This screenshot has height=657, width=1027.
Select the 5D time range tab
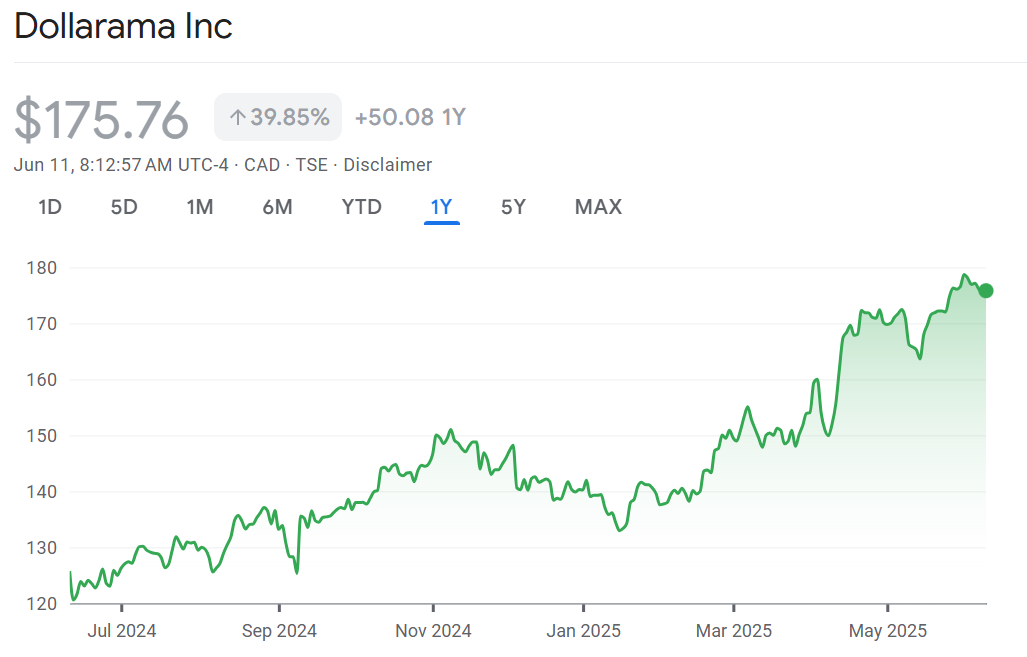tap(124, 207)
